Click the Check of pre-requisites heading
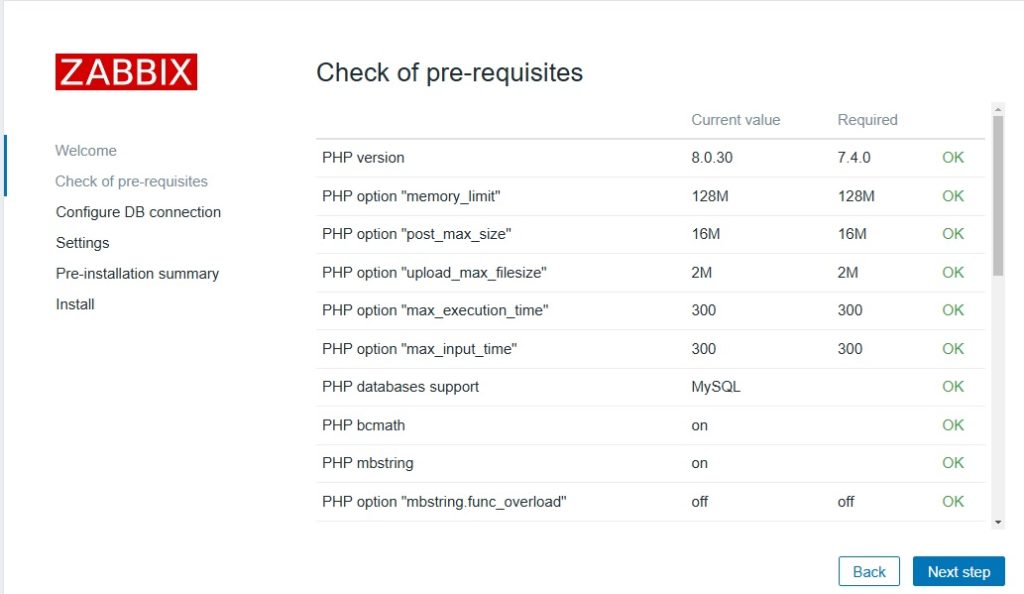1024x594 pixels. (x=449, y=73)
